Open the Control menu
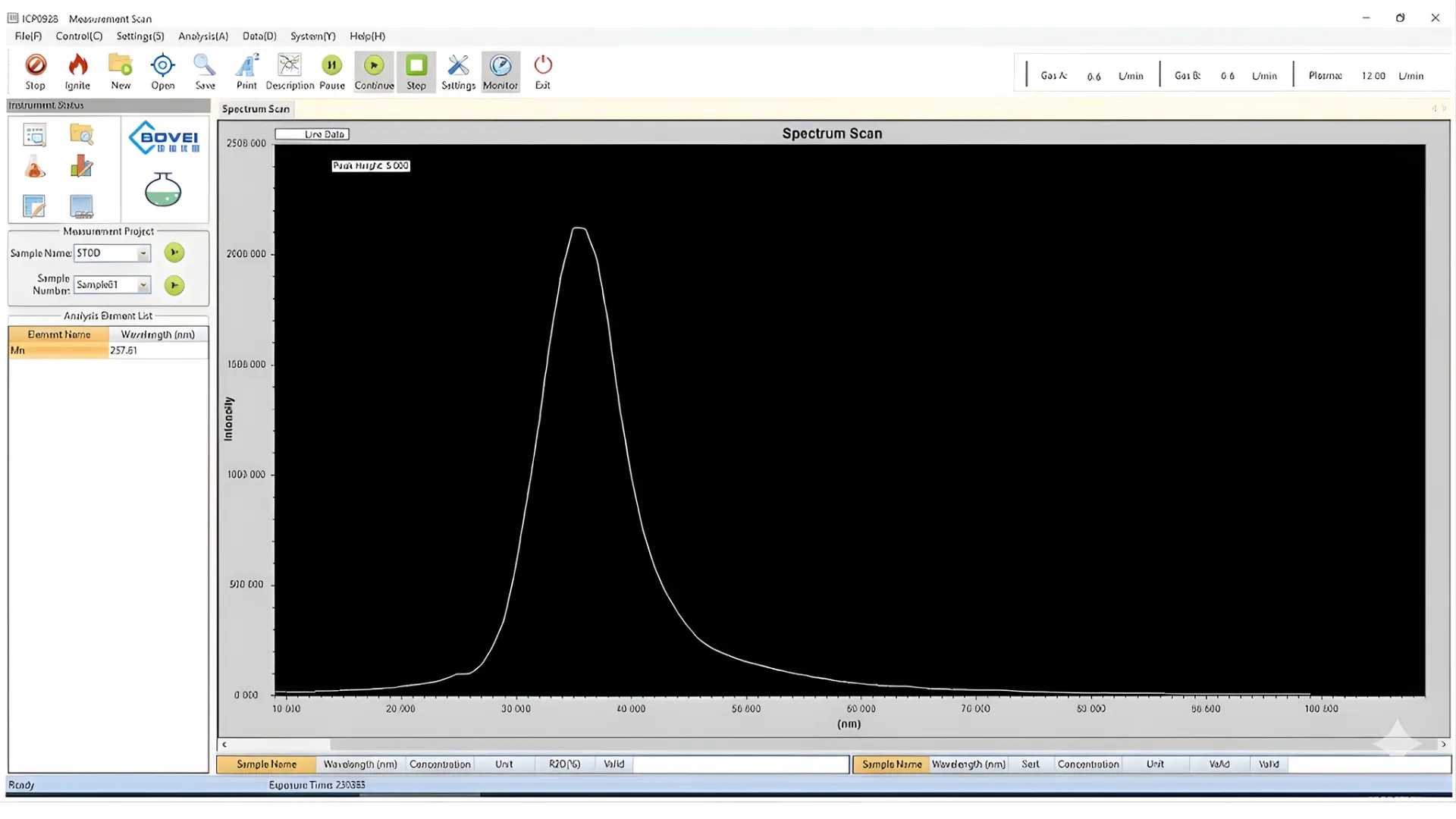The width and height of the screenshot is (1456, 819). click(79, 36)
